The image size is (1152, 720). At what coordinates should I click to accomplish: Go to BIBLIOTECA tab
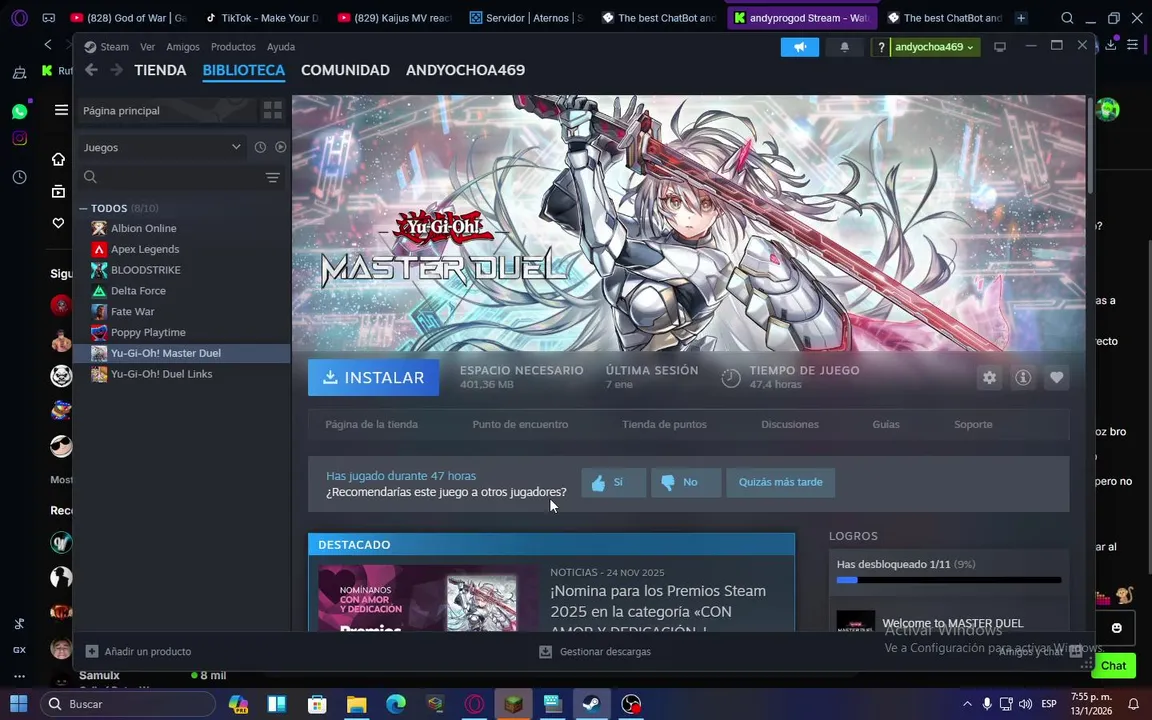click(244, 71)
